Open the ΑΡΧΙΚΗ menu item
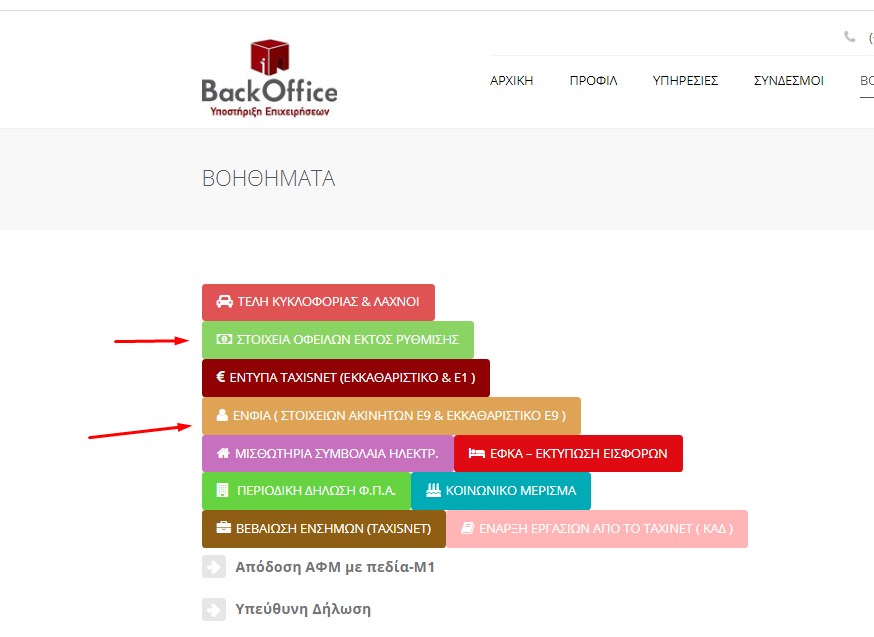Viewport: 874px width, 637px height. tap(511, 81)
